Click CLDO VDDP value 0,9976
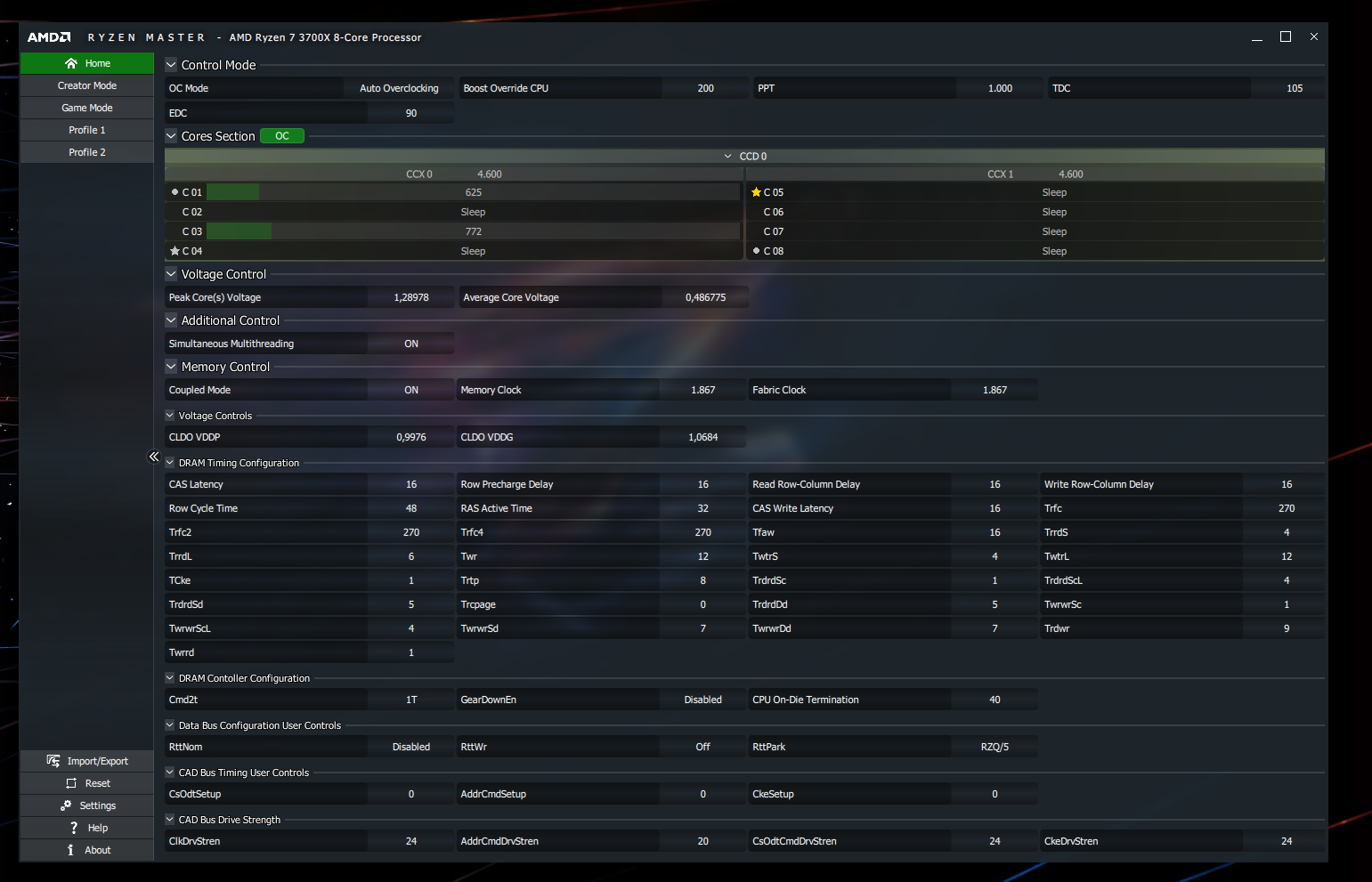The width and height of the screenshot is (1372, 882). click(411, 437)
